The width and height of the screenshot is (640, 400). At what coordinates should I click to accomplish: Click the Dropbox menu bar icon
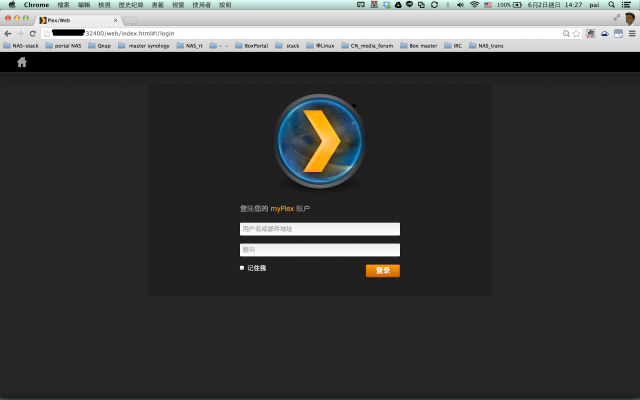[x=387, y=5]
